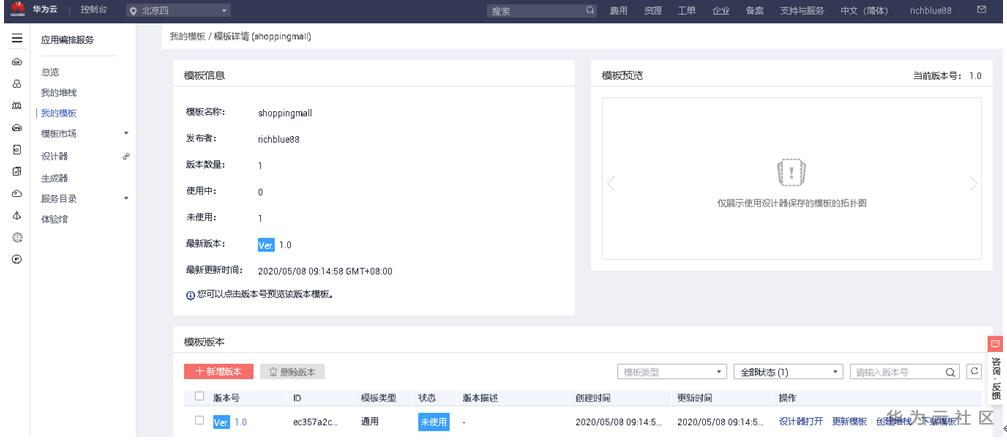Click magnifier icon in version number search
Screen dimensions: 1007x443
(950, 372)
